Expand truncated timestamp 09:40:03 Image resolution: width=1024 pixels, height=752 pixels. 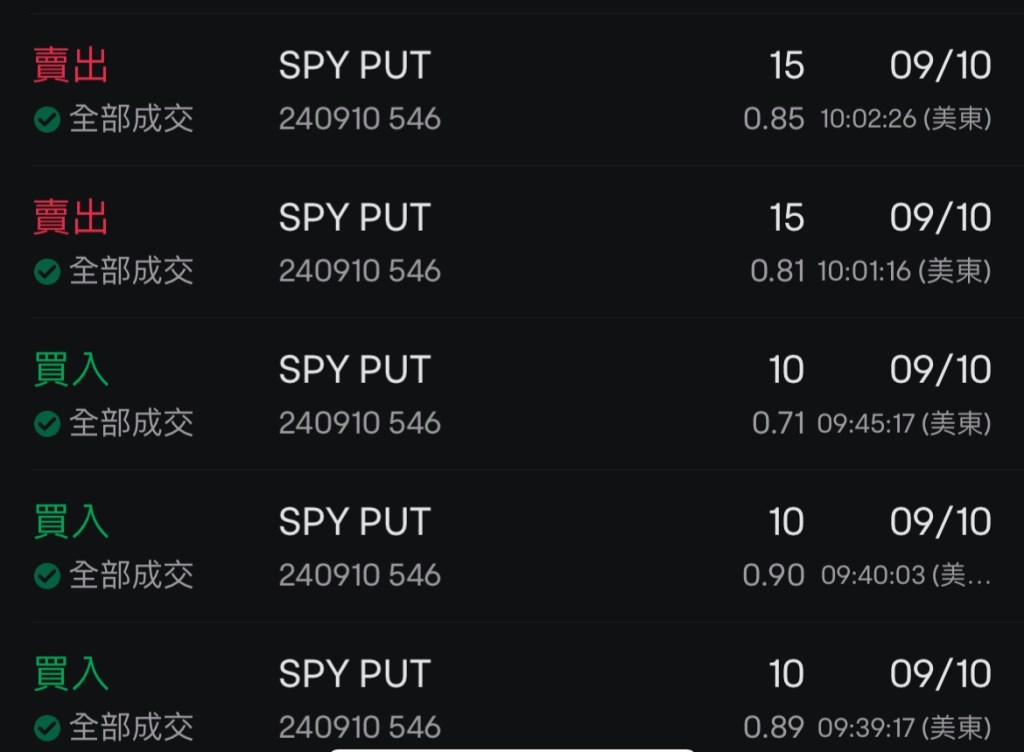905,576
